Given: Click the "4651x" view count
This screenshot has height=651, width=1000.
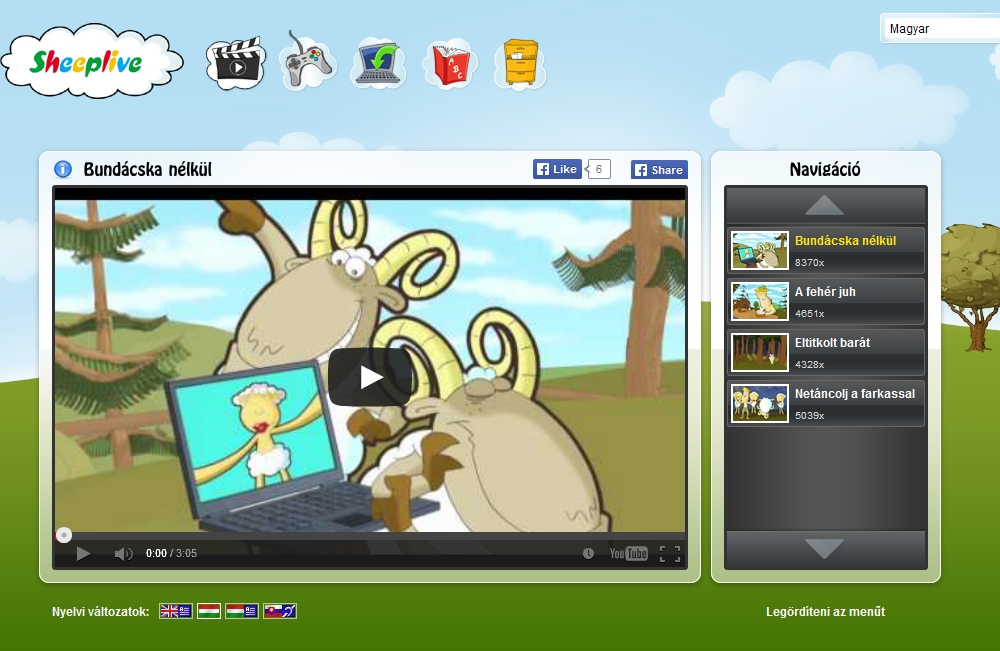Looking at the screenshot, I should 809,314.
